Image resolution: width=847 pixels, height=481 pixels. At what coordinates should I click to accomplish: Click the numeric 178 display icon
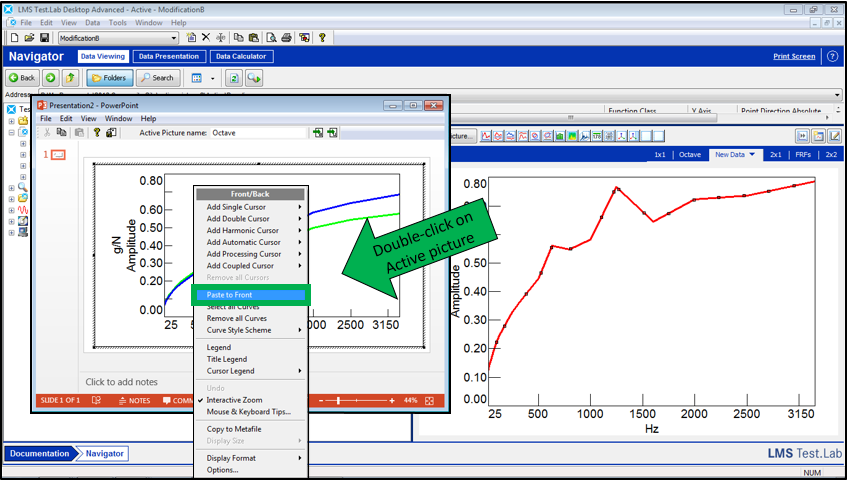coord(597,136)
